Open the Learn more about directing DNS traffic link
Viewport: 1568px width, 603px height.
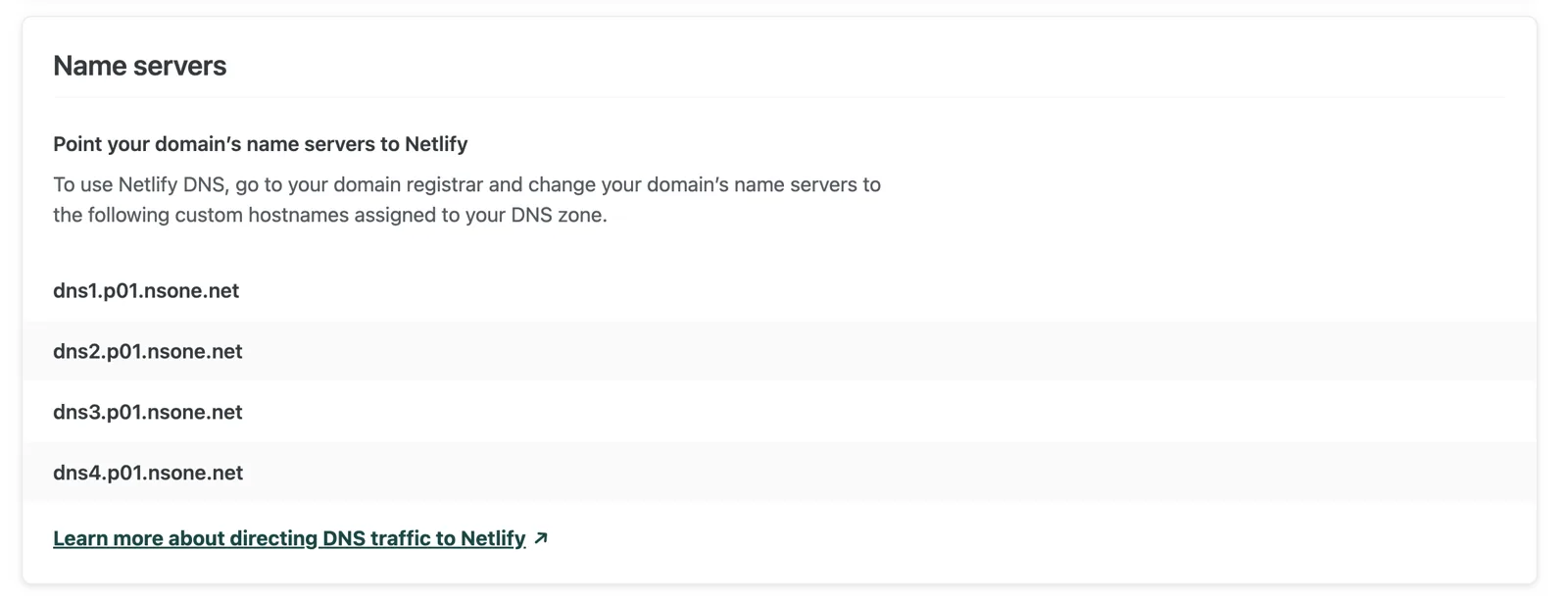pos(289,538)
